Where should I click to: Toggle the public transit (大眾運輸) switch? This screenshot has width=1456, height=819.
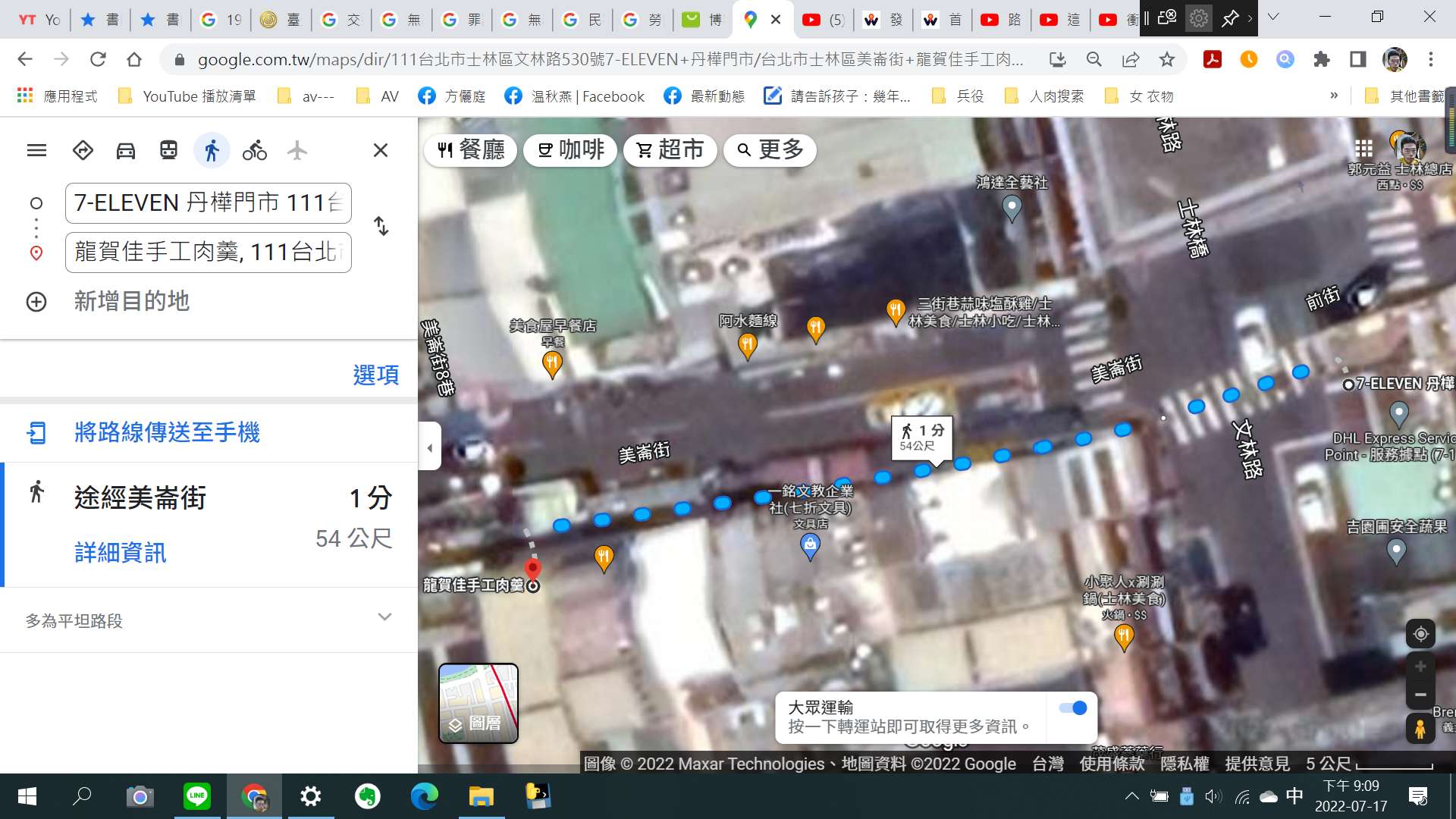(x=1073, y=708)
